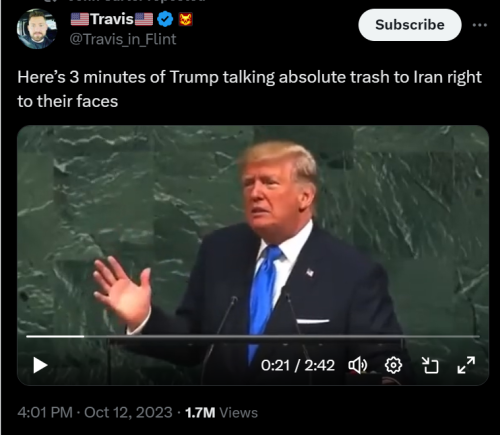
Task: Mute the video using the speaker icon
Action: [x=358, y=365]
